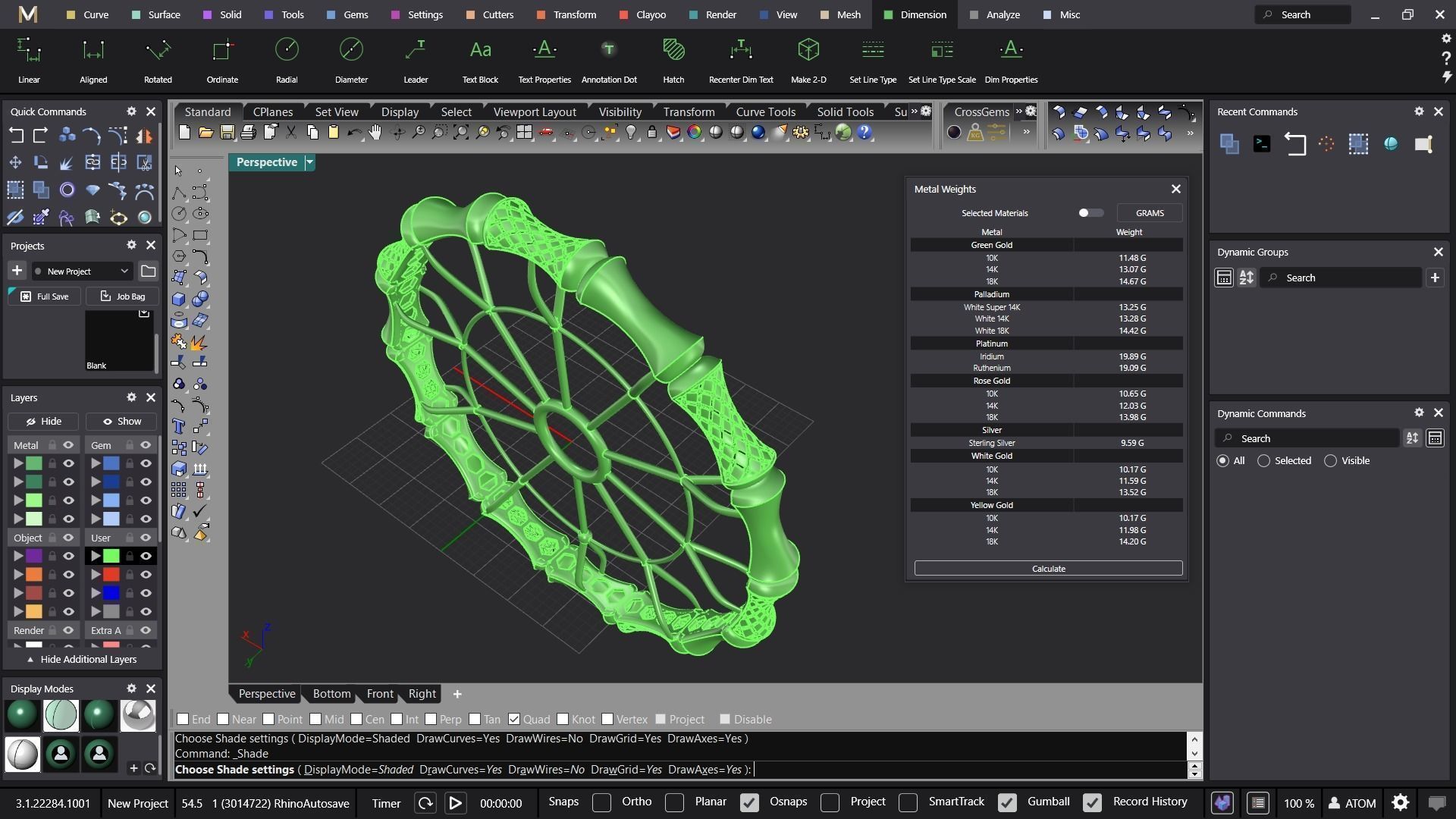Start the Timer play button
The width and height of the screenshot is (1456, 819).
[455, 803]
